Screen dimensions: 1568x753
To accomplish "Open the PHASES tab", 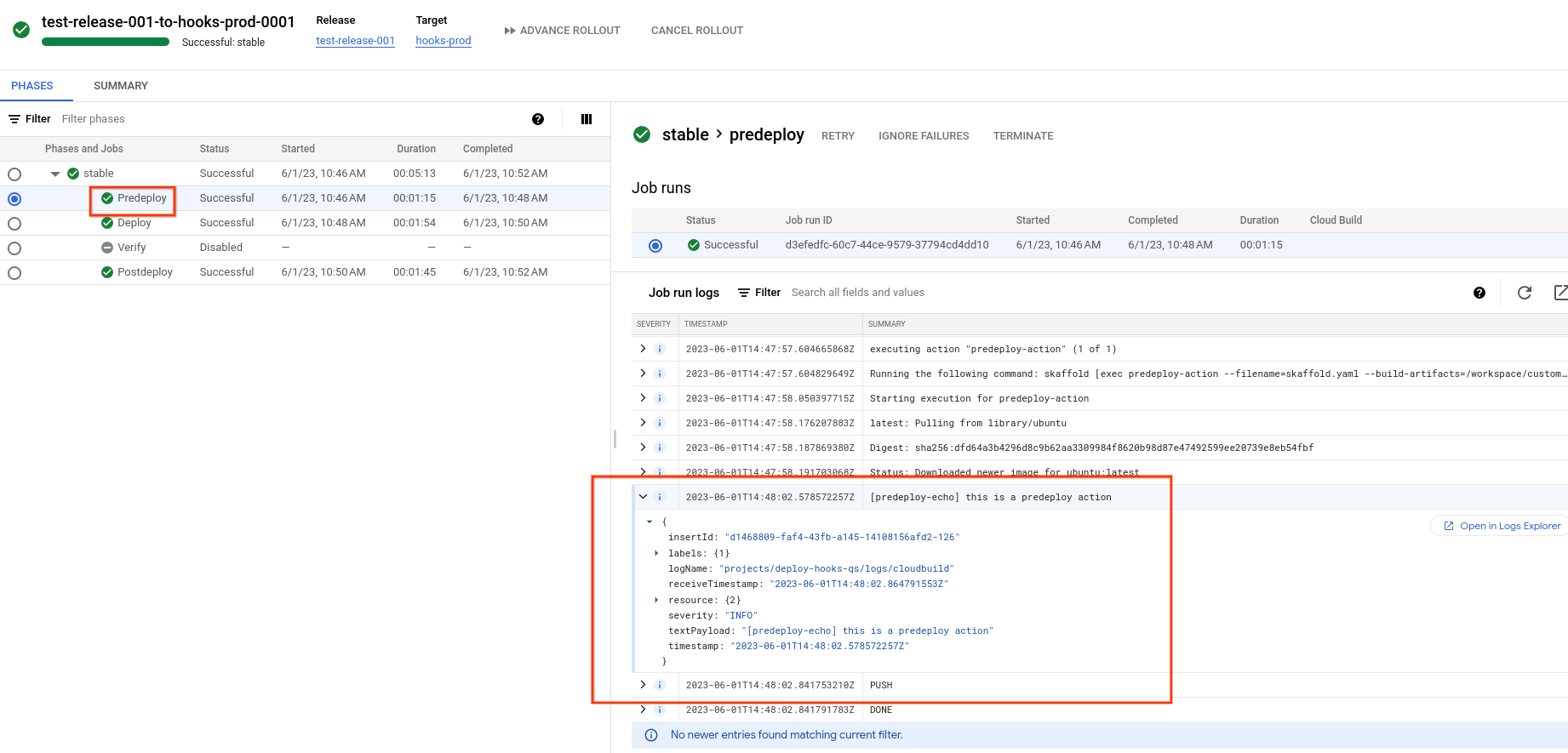I will tap(32, 86).
